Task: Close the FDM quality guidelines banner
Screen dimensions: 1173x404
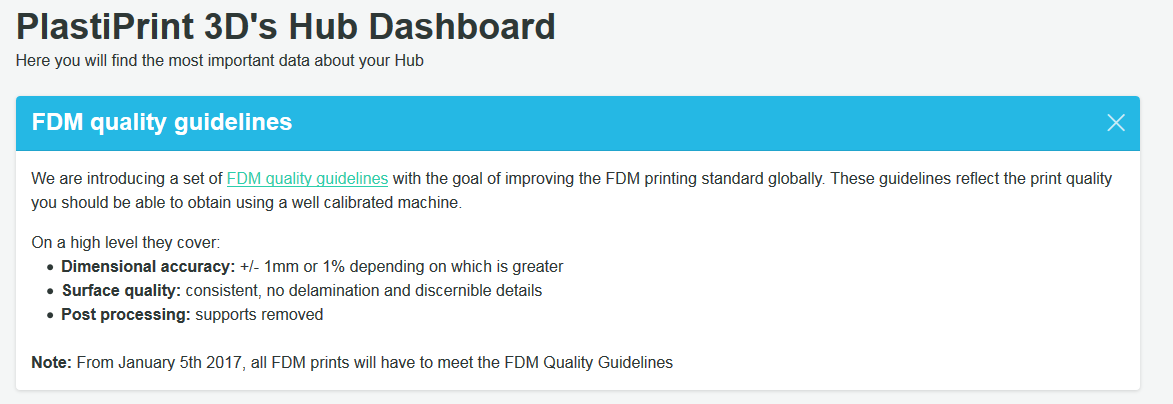Action: point(1116,123)
